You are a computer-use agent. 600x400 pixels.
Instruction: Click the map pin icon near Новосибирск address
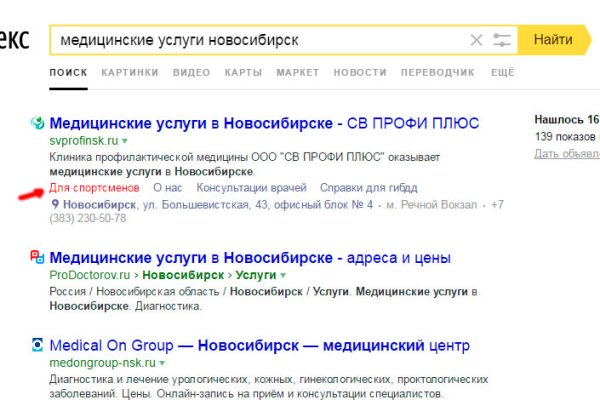(55, 204)
